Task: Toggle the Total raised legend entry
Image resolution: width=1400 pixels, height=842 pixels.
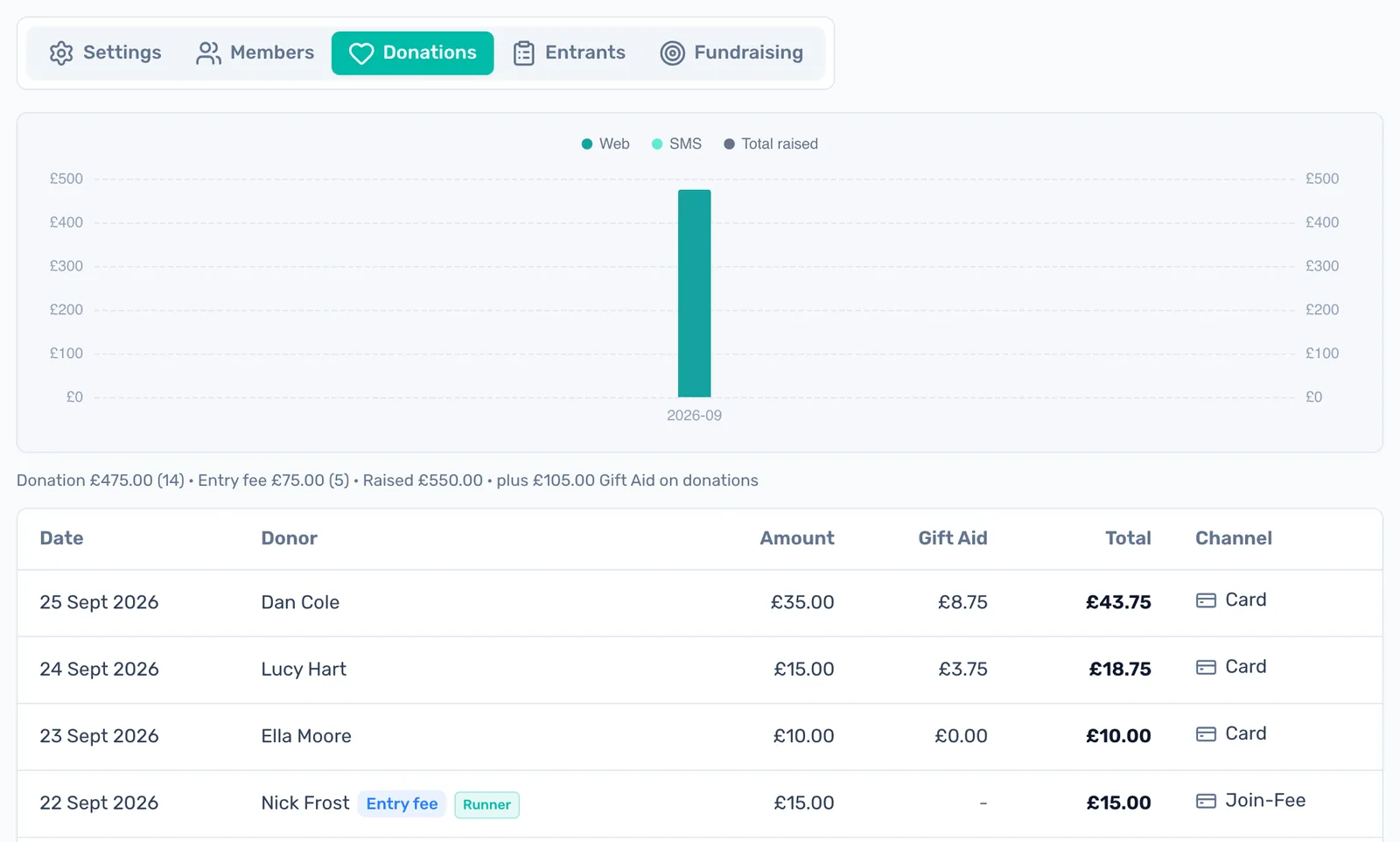Action: click(x=771, y=144)
